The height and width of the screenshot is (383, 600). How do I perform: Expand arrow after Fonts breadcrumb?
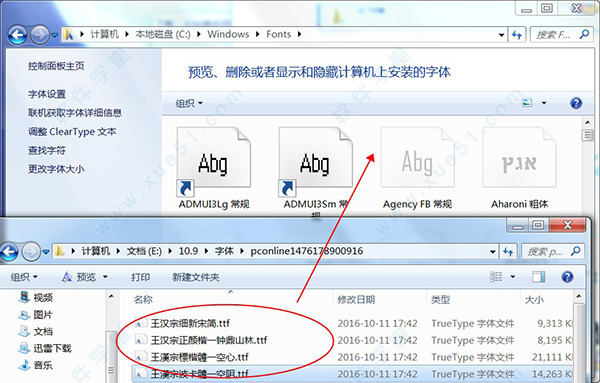(x=299, y=34)
